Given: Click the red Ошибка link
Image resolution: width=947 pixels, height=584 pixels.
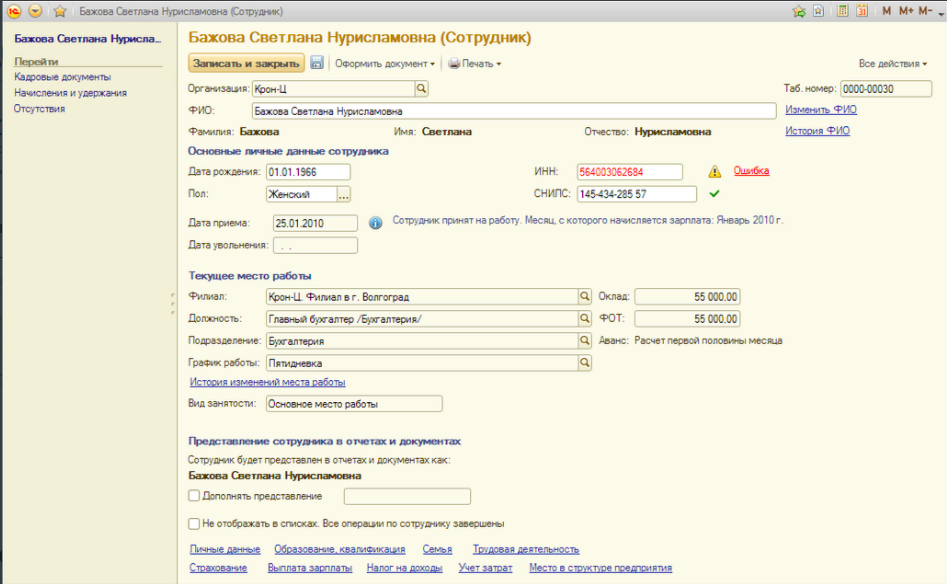Looking at the screenshot, I should click(x=752, y=172).
